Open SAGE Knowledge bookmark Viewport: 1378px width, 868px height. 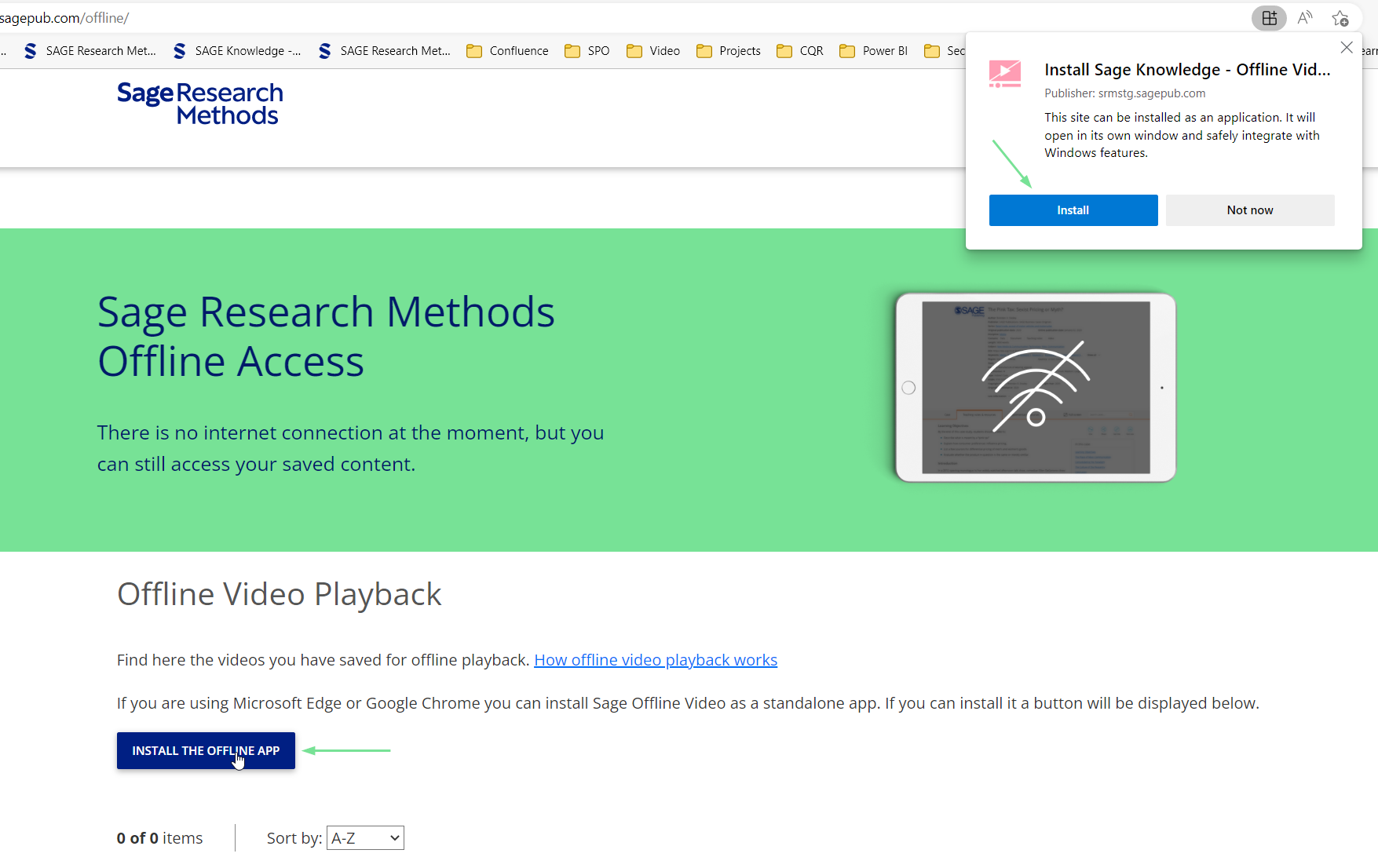(237, 51)
